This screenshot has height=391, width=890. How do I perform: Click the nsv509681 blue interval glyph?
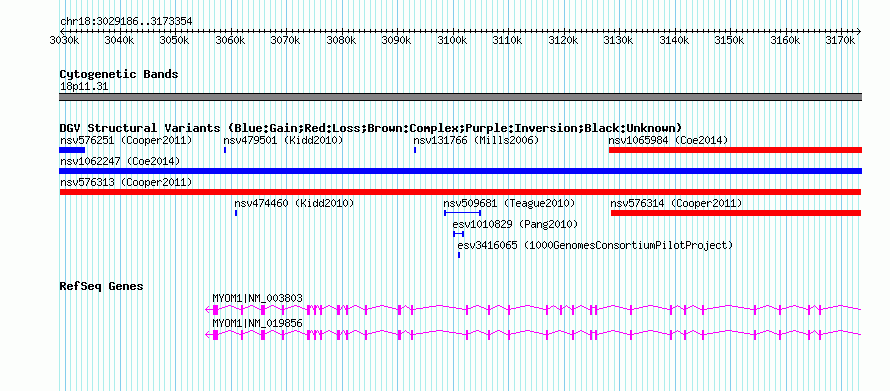pos(463,213)
